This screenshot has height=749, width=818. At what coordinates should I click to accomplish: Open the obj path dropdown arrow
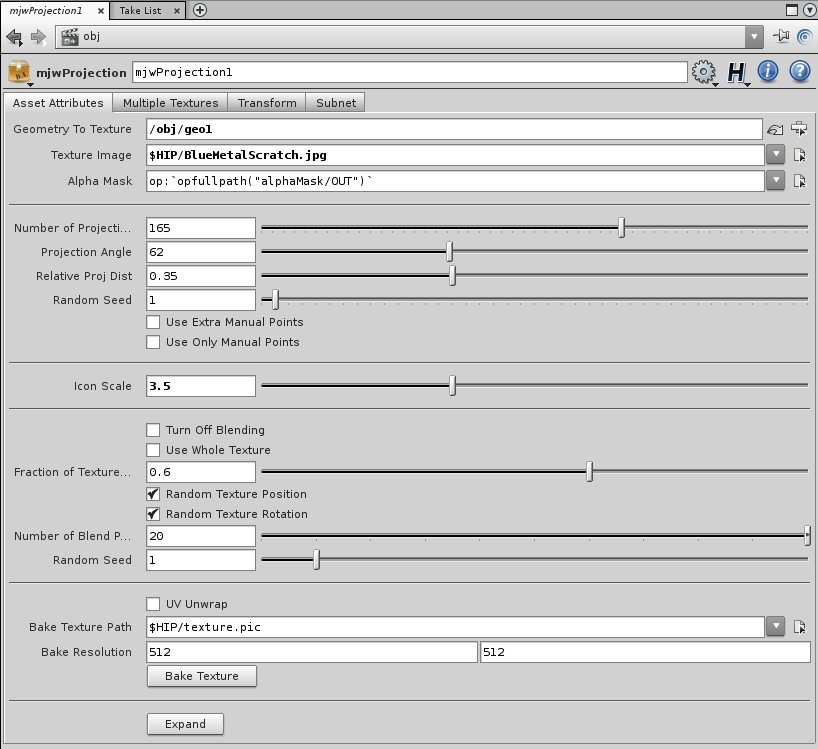754,37
